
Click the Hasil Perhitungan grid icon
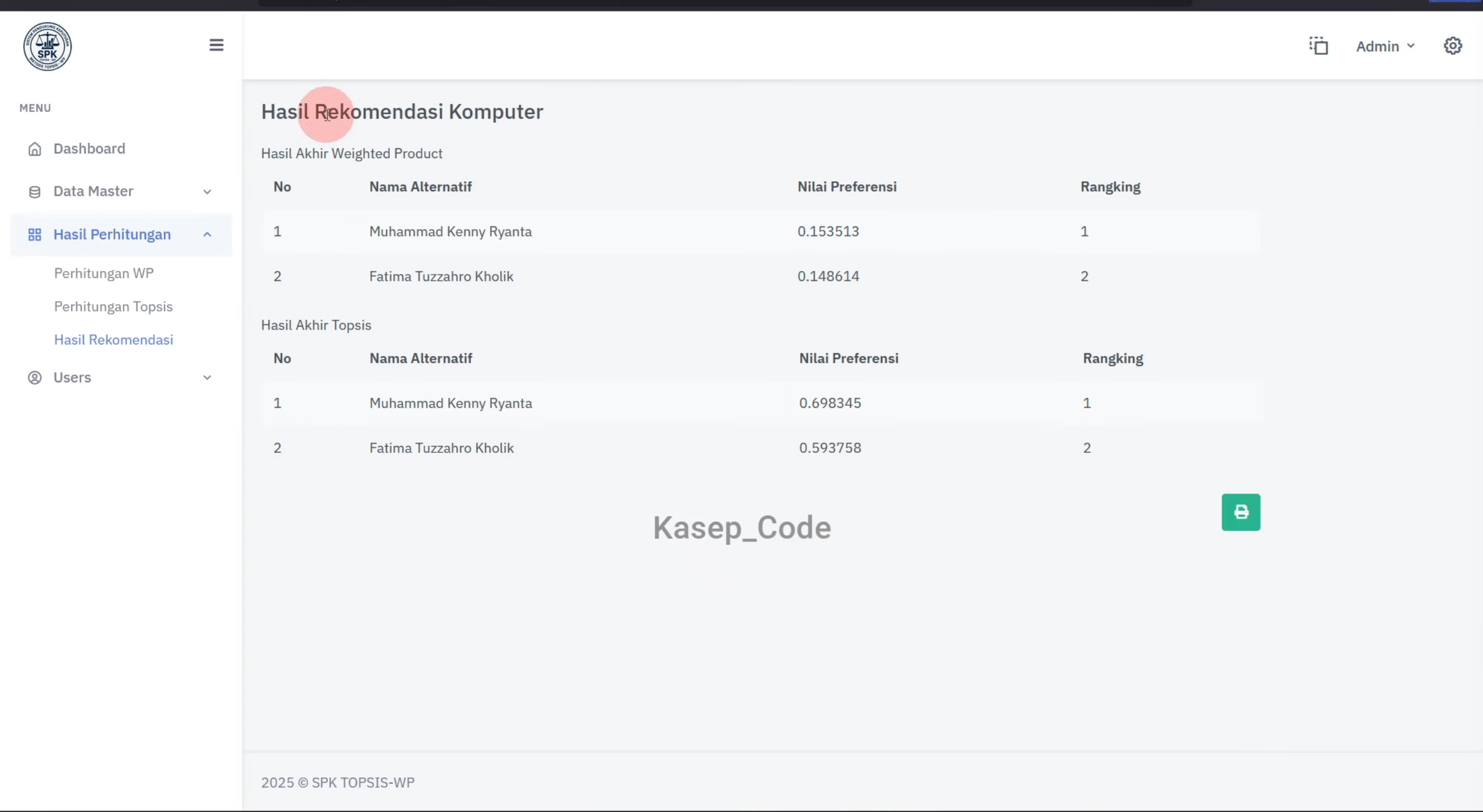[35, 235]
